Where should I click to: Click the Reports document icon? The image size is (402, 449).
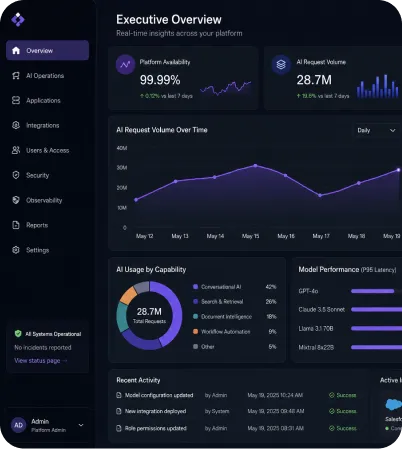pos(16,225)
